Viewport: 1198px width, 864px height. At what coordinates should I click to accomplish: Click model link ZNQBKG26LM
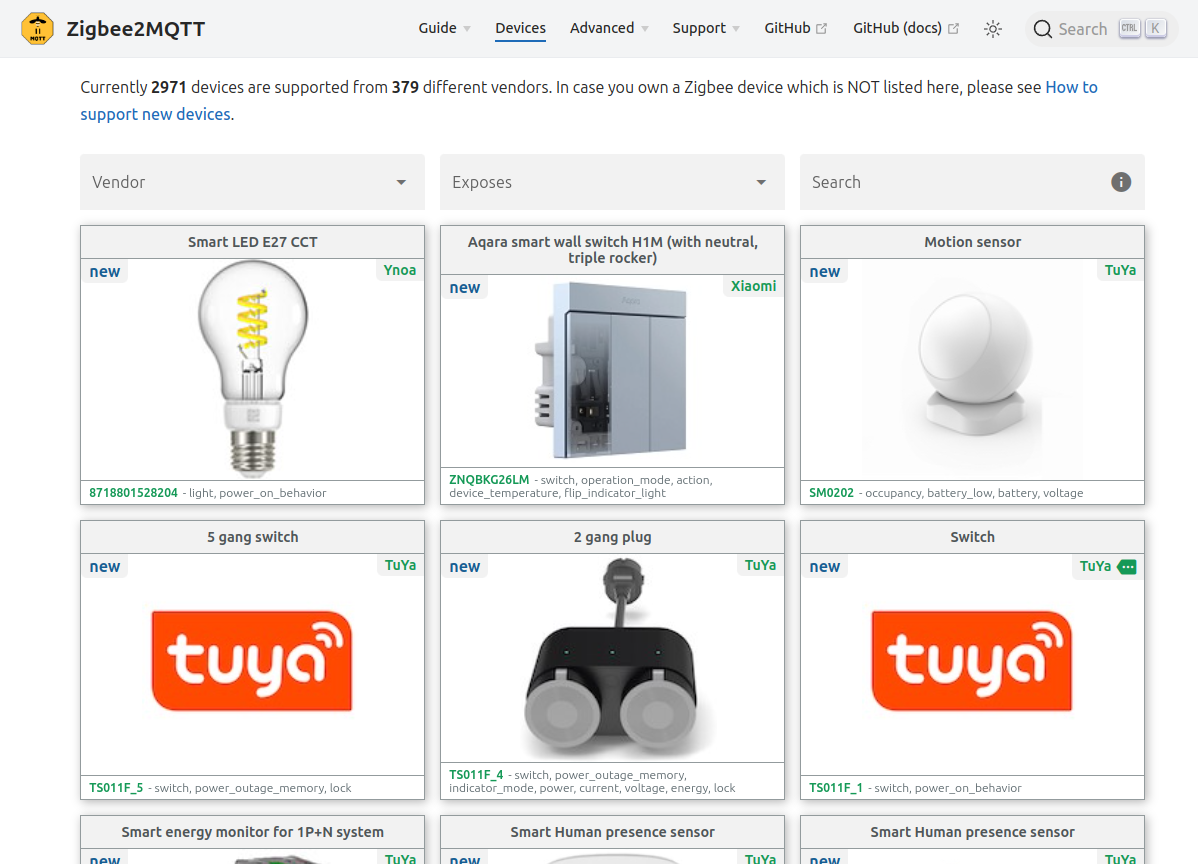(x=489, y=480)
